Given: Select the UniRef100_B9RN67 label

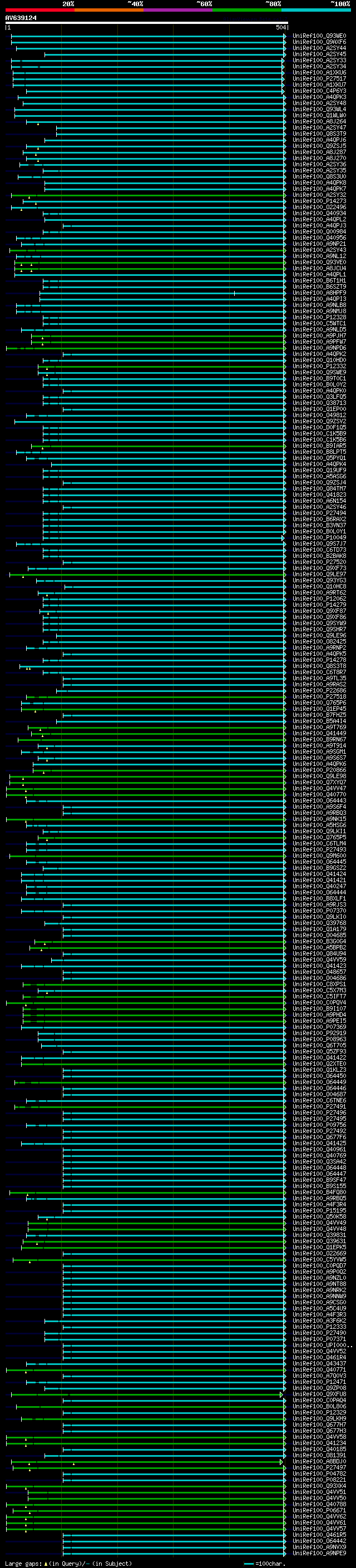Looking at the screenshot, I should coord(319,740).
